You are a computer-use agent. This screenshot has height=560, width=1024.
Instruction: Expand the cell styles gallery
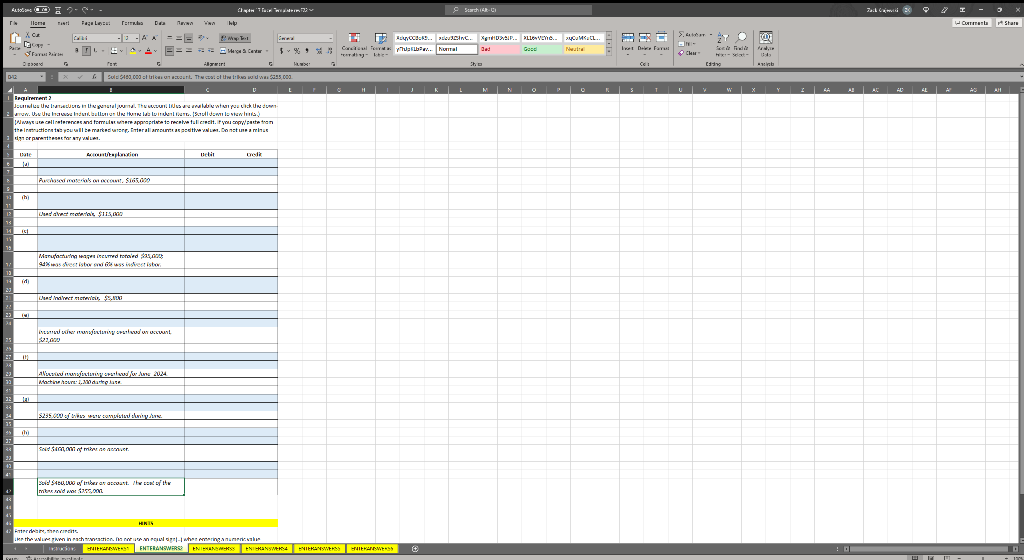click(609, 52)
